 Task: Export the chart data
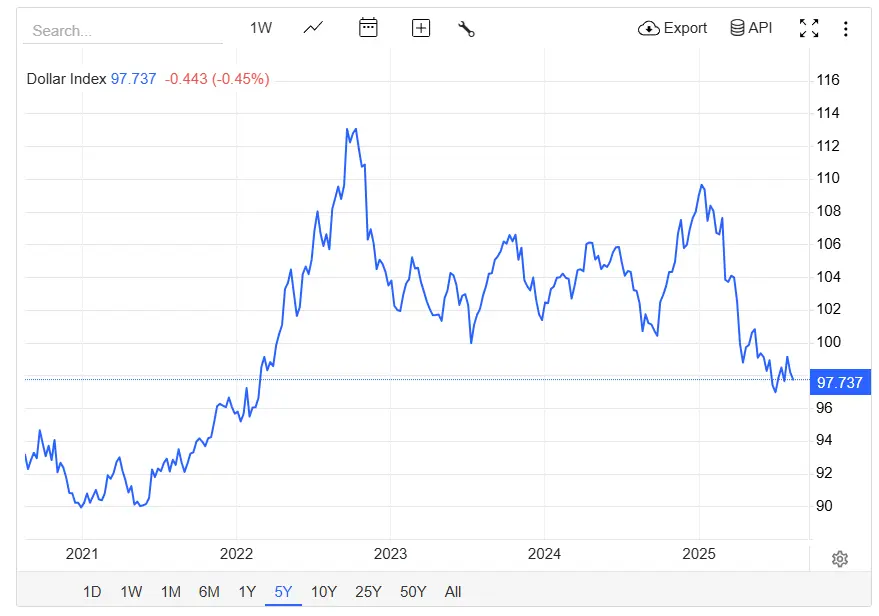click(672, 28)
